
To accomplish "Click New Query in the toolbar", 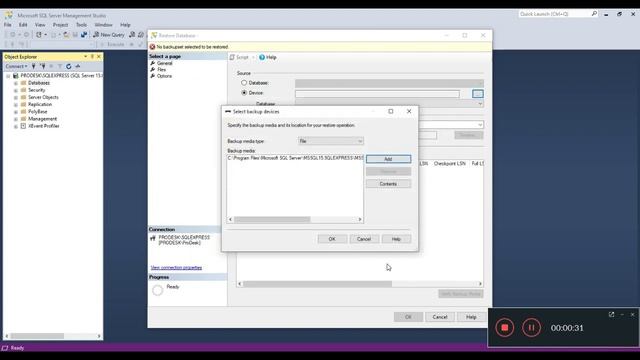I will click(109, 35).
